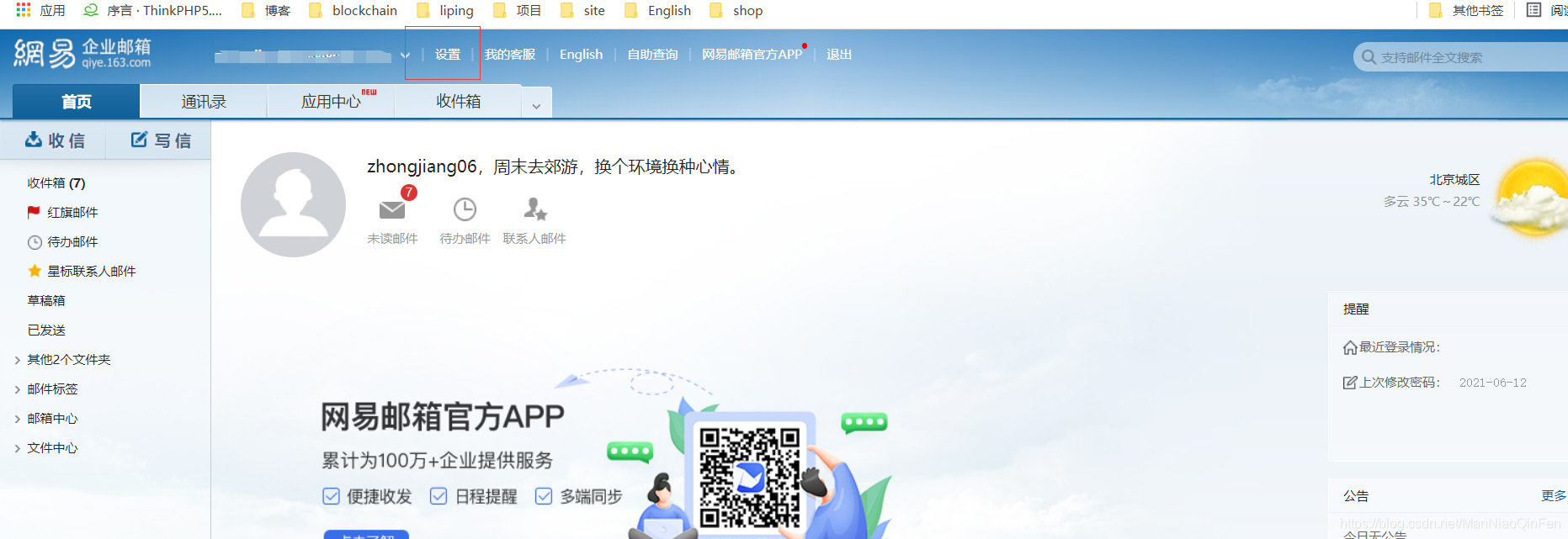Expand the 其他2个文件夹 tree item

point(18,360)
